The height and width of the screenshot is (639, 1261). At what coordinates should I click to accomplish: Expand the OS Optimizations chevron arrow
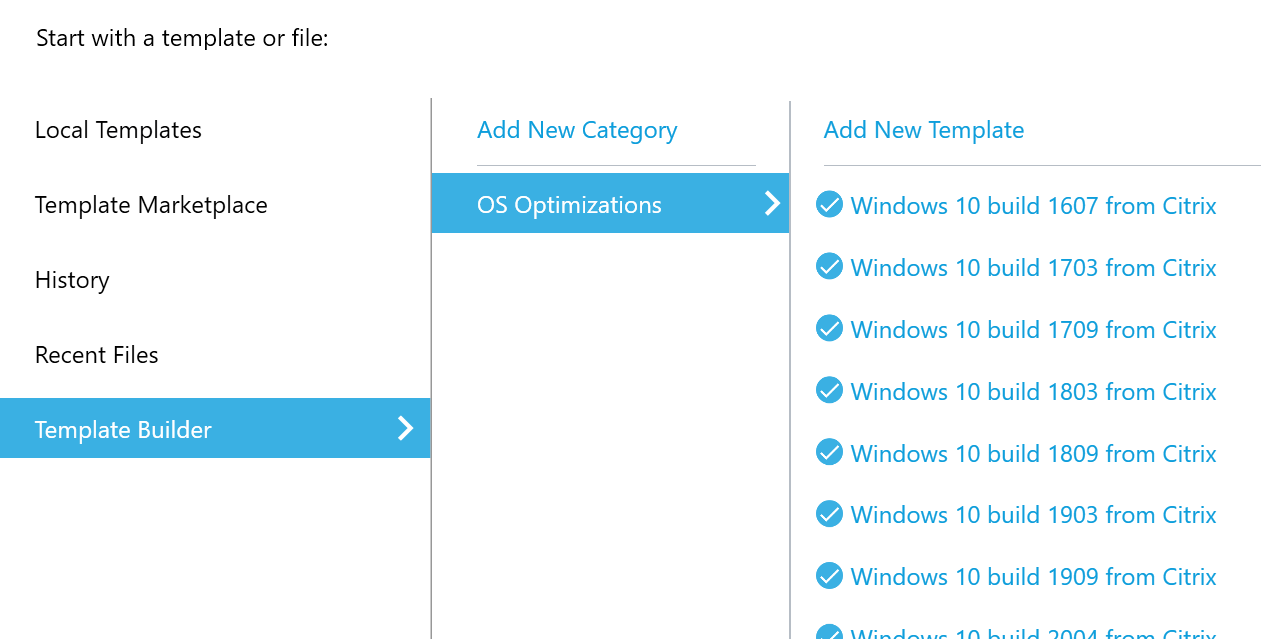[x=772, y=204]
